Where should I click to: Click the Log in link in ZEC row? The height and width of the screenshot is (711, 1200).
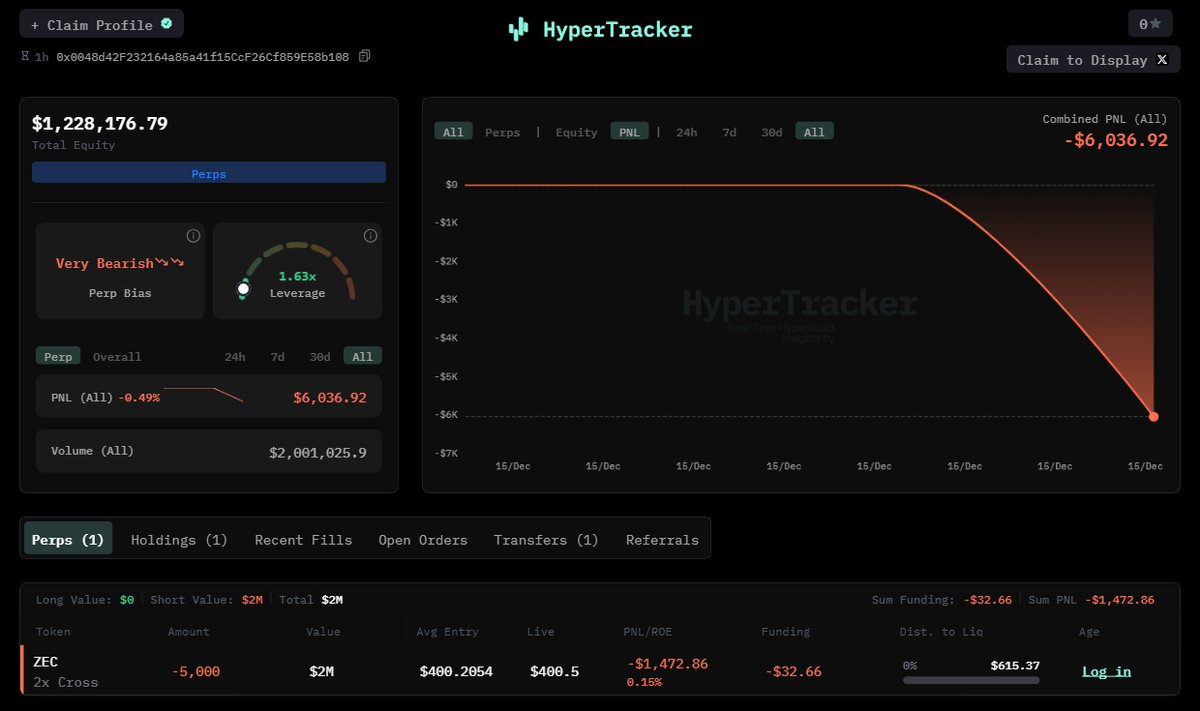point(1106,672)
